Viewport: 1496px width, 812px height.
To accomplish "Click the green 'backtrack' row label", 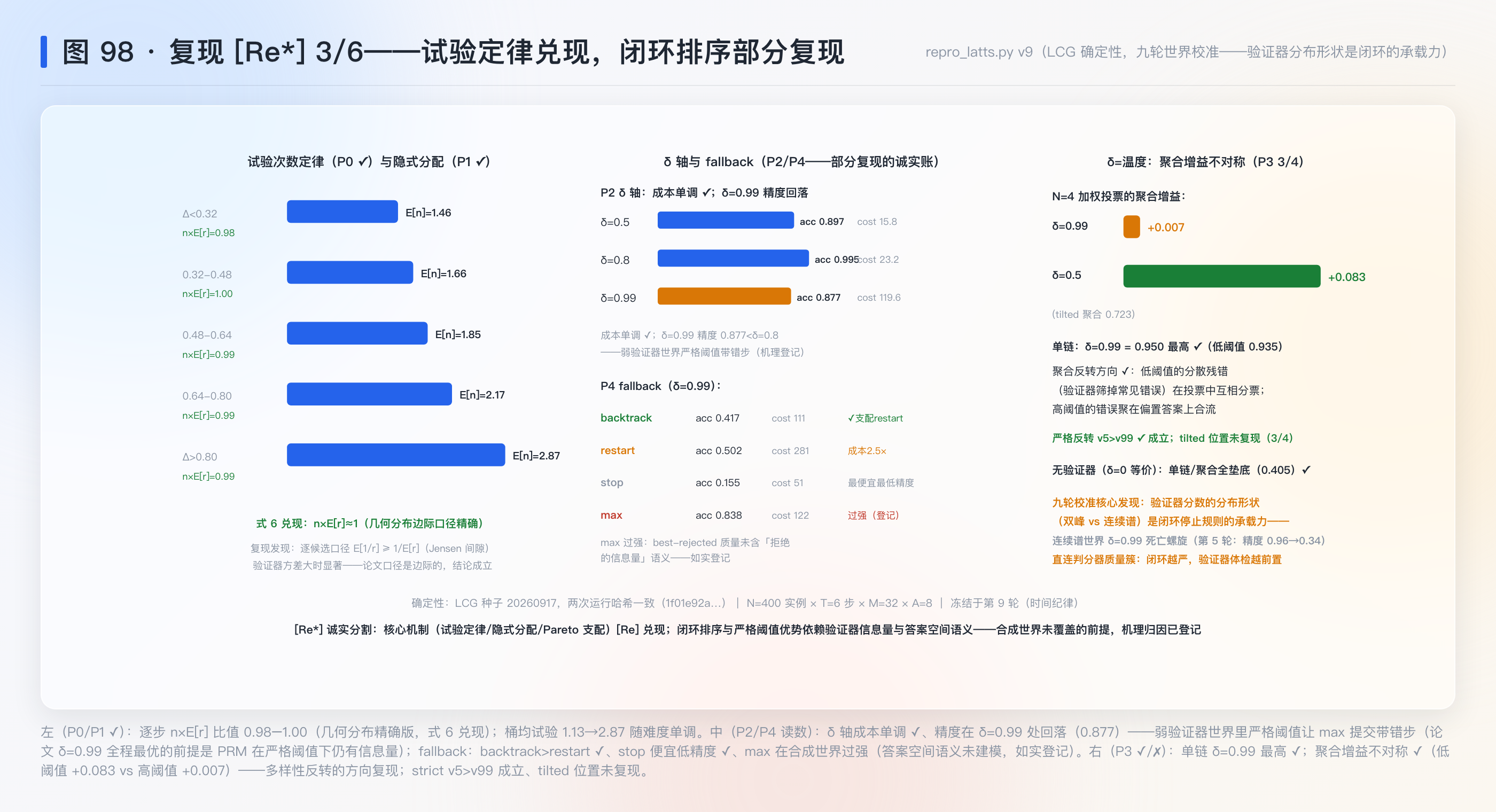I will coord(626,418).
